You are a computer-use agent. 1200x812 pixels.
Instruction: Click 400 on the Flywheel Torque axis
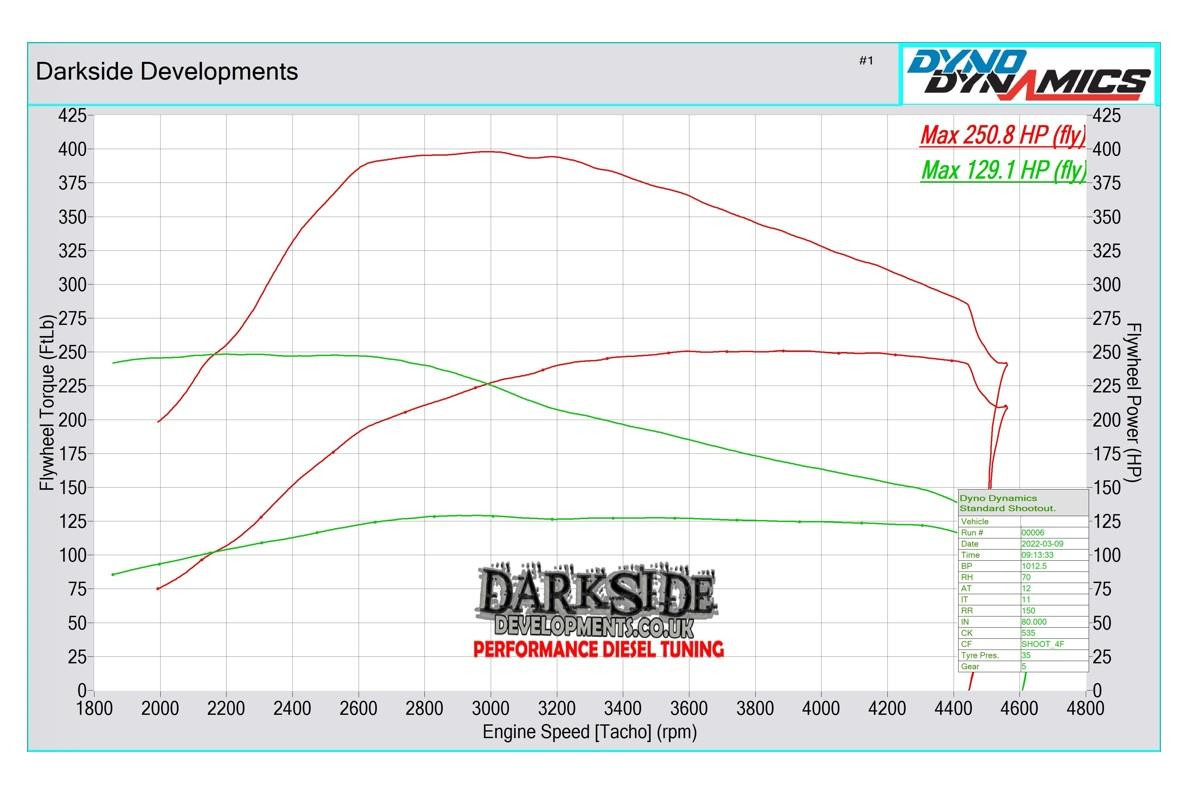pos(73,149)
